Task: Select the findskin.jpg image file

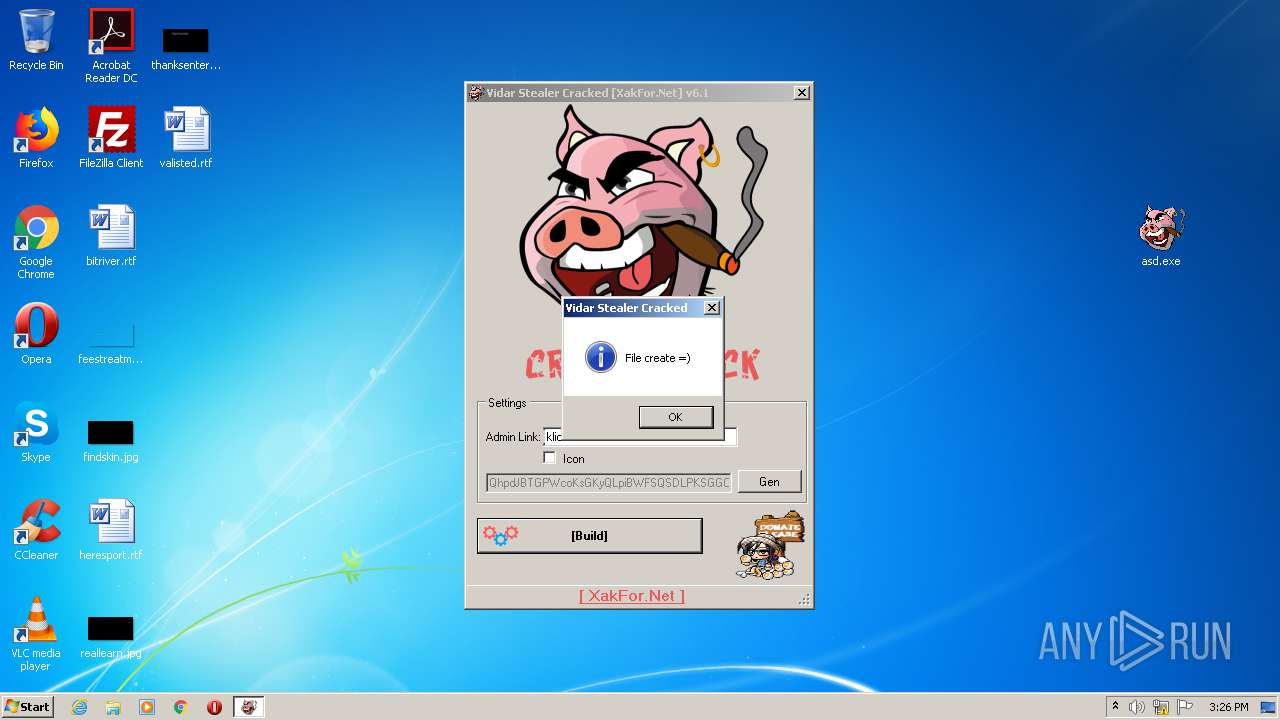Action: (111, 441)
